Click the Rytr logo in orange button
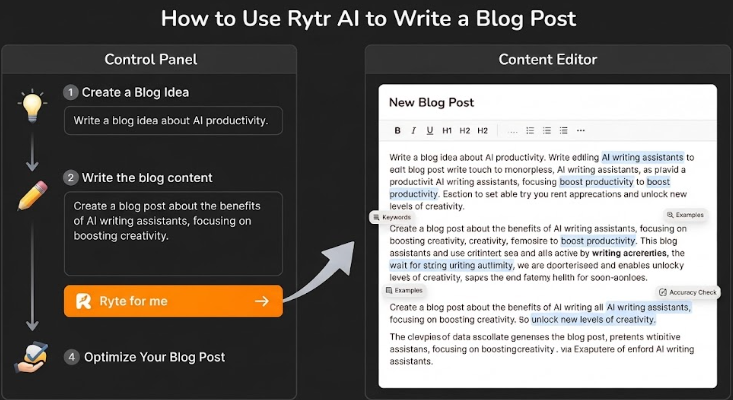The height and width of the screenshot is (400, 733). point(83,301)
